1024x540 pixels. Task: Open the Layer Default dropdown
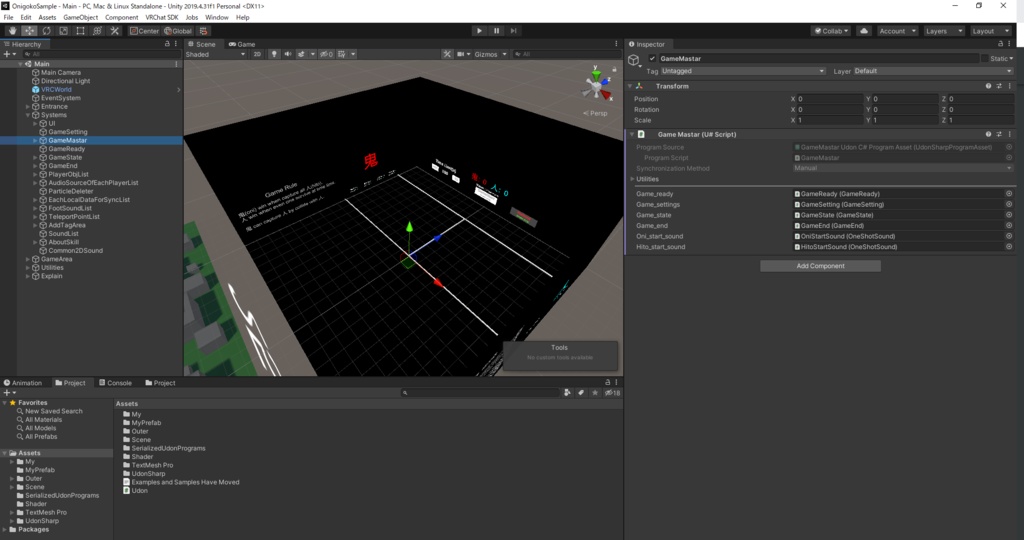[x=933, y=71]
